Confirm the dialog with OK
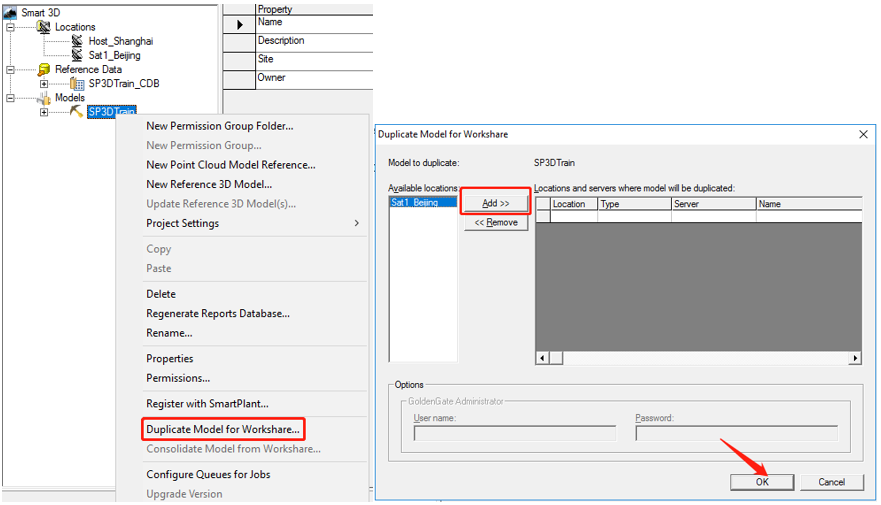Screen dimensions: 881x505 coord(762,482)
